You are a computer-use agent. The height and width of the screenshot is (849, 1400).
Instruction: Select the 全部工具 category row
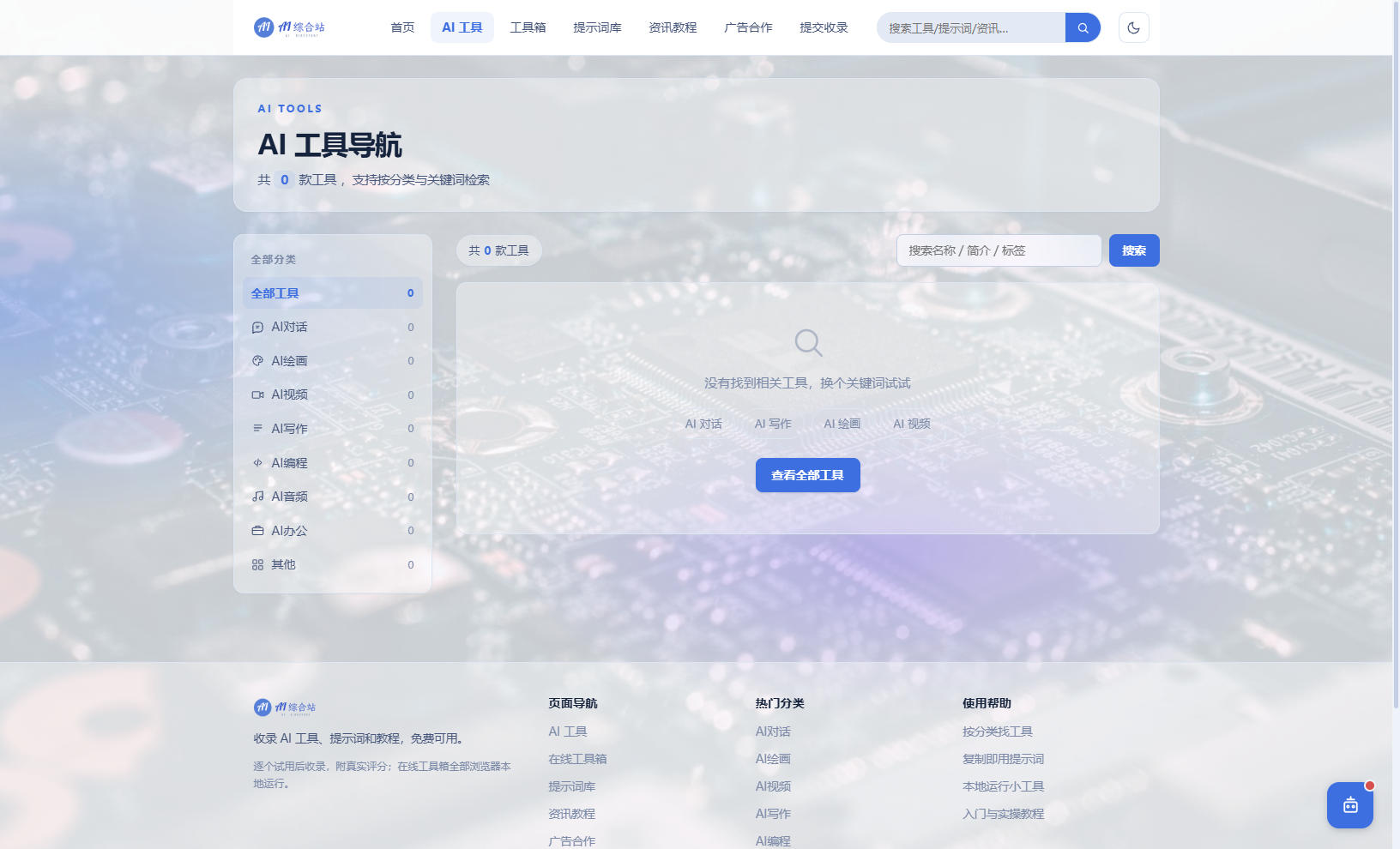click(333, 293)
